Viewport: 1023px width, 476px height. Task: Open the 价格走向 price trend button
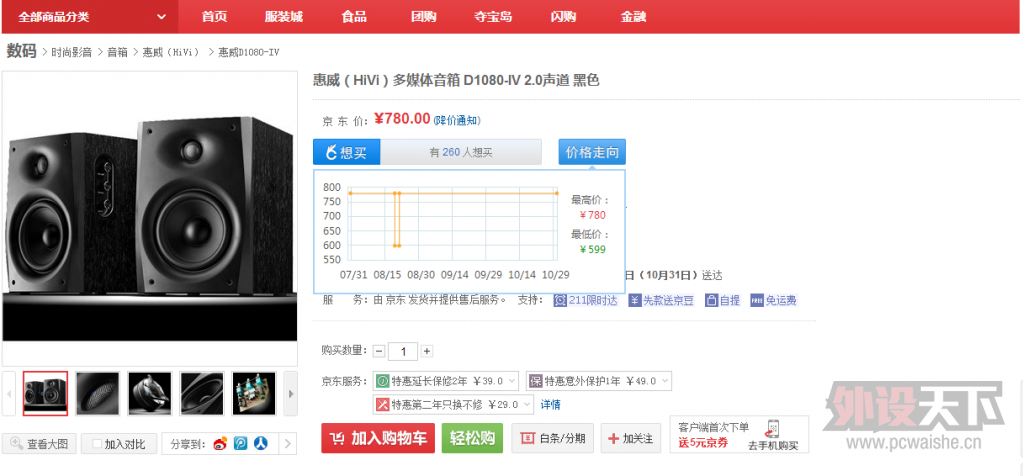pos(592,153)
